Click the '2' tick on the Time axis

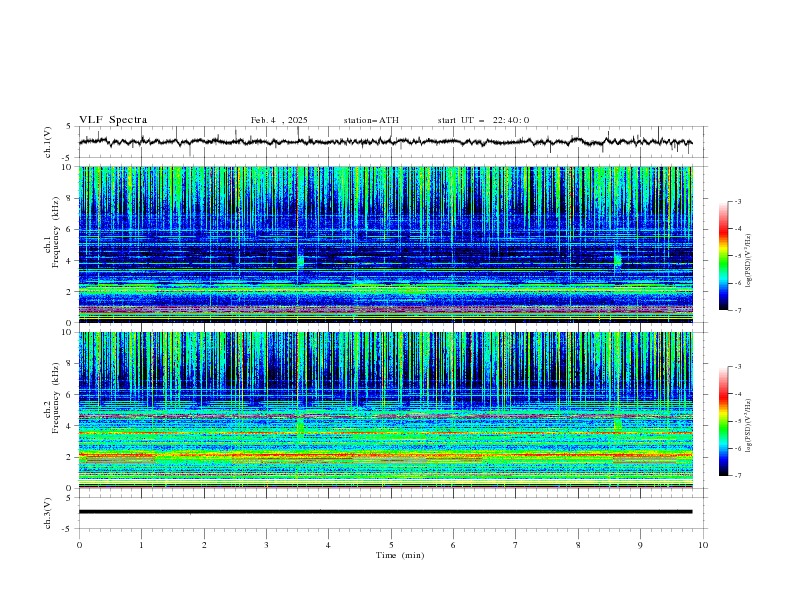tap(204, 545)
